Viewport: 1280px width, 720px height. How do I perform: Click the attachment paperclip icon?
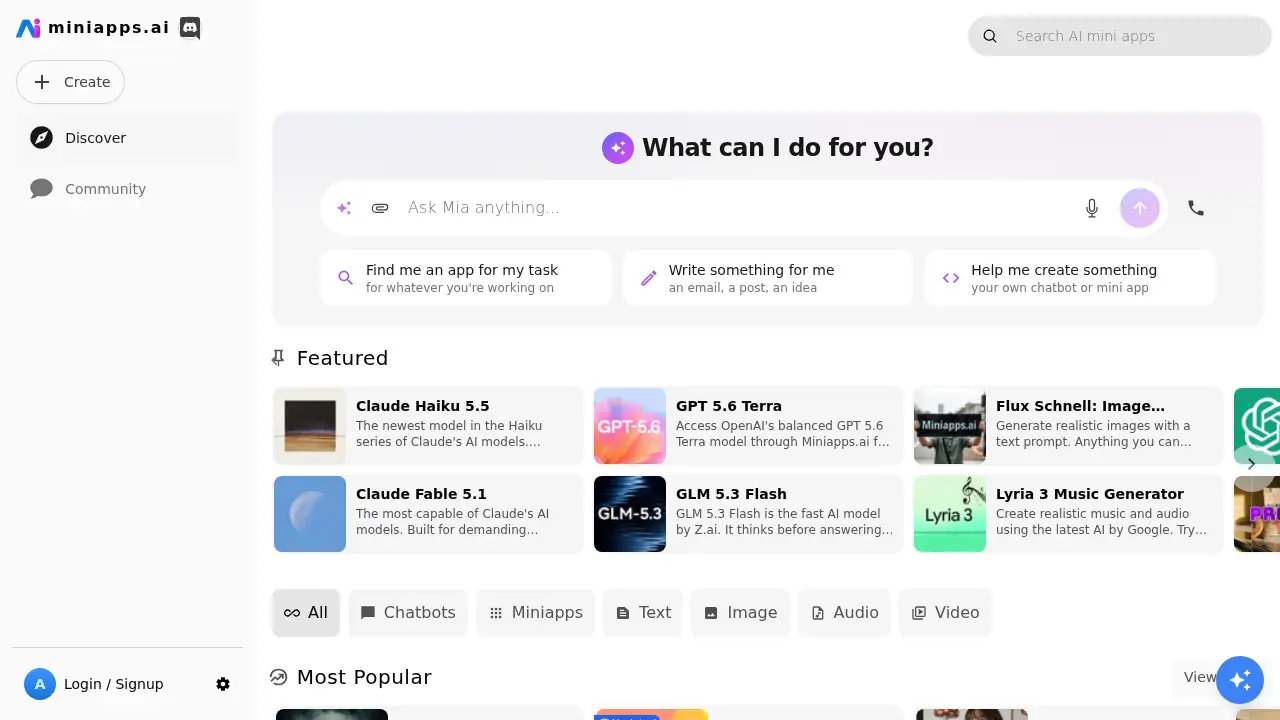pos(380,208)
